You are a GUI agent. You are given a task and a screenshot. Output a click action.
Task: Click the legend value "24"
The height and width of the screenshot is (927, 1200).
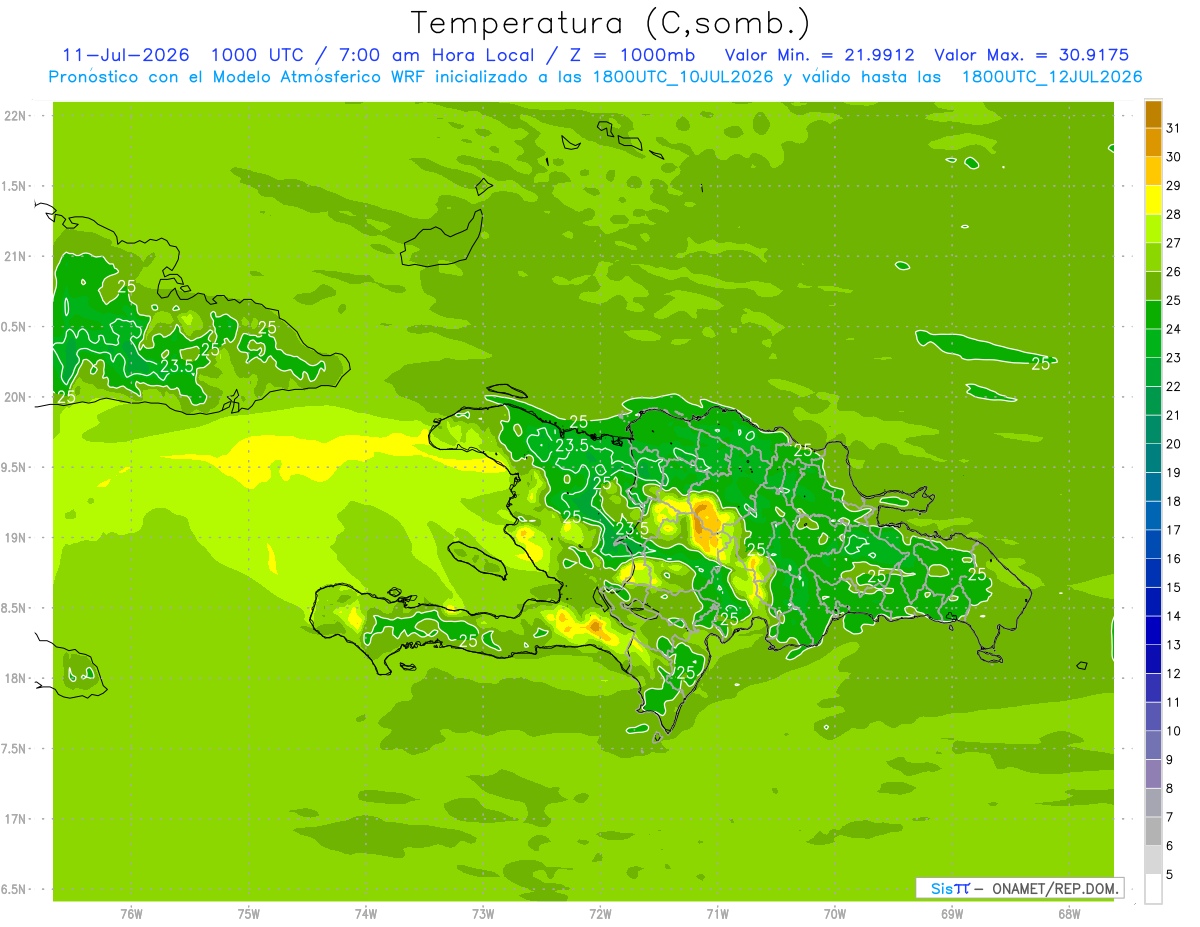pos(1173,329)
